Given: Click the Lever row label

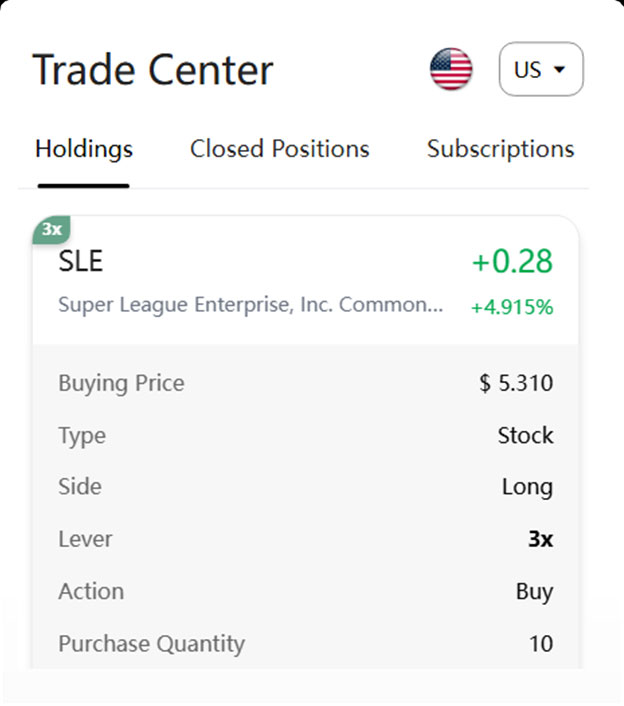Looking at the screenshot, I should pyautogui.click(x=85, y=539).
